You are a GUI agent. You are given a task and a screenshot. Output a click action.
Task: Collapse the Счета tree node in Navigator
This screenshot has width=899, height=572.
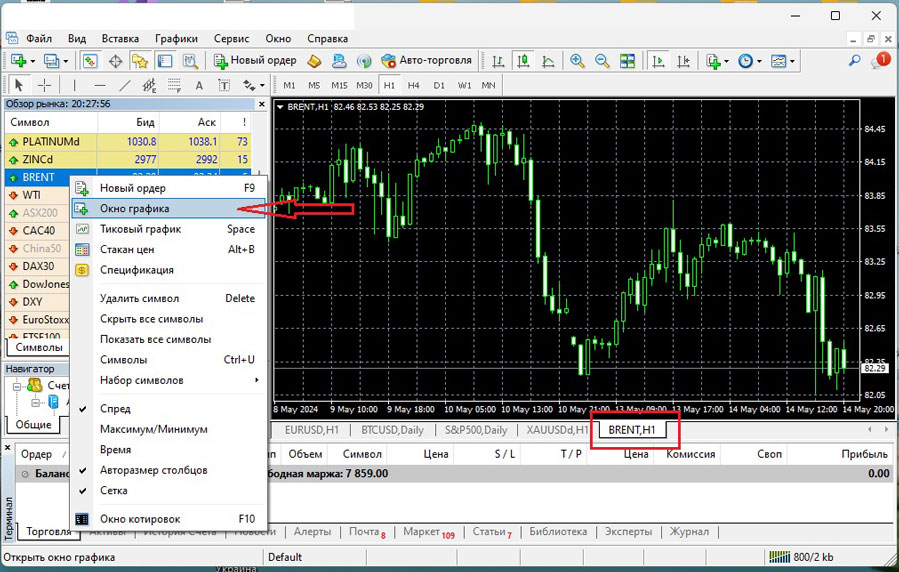click(17, 386)
